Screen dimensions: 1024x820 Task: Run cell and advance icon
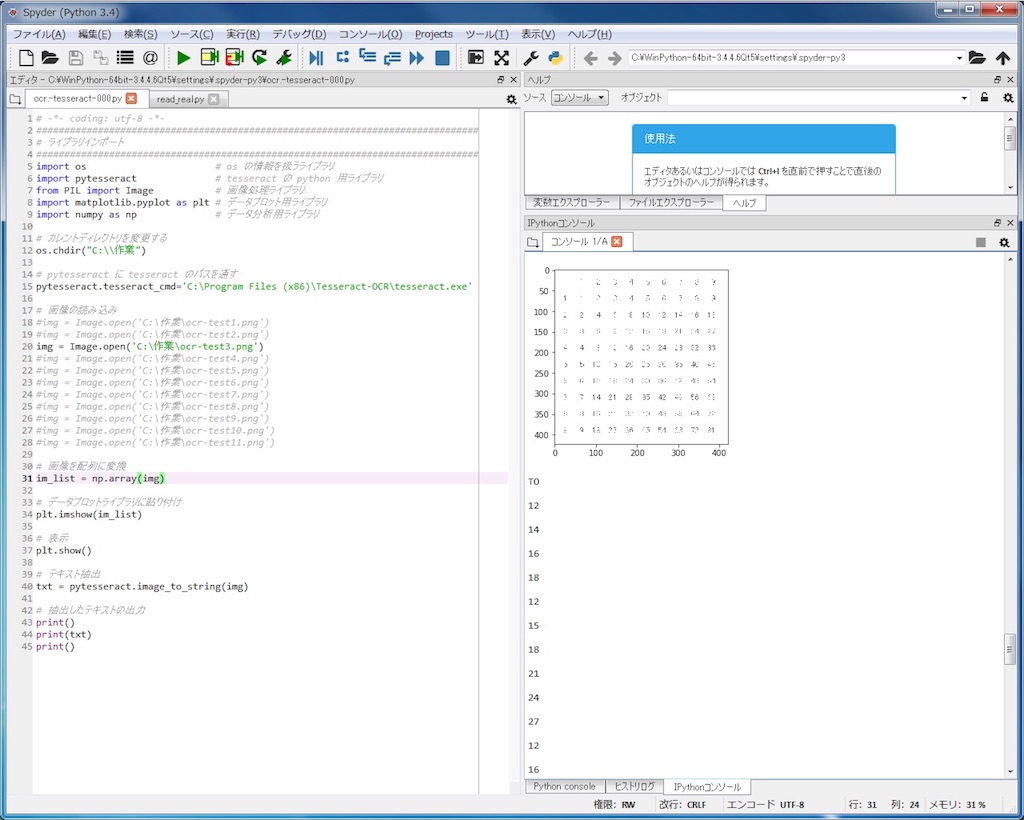point(234,58)
